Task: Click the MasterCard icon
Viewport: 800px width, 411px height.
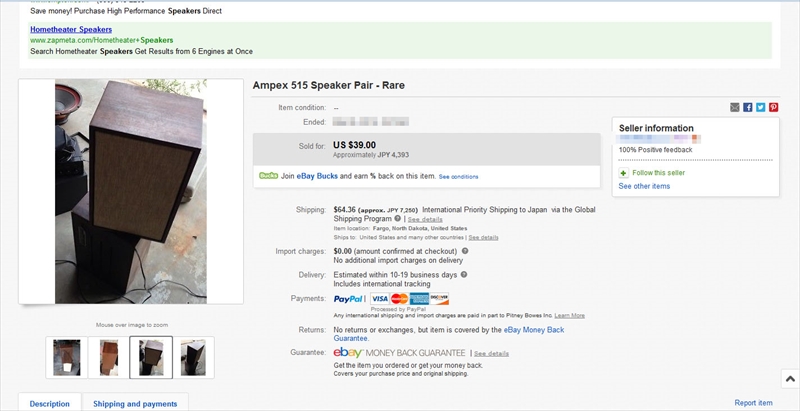Action: [x=399, y=299]
